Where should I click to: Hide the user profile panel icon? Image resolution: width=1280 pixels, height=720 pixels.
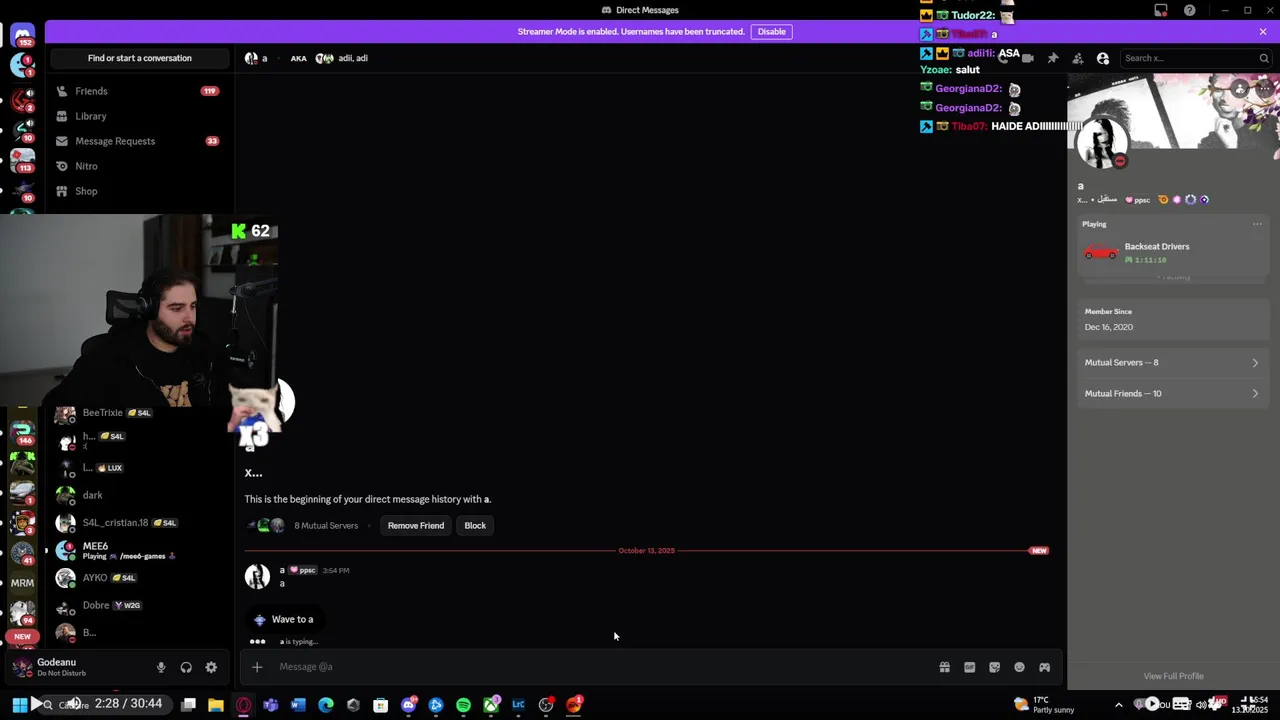[x=1103, y=58]
